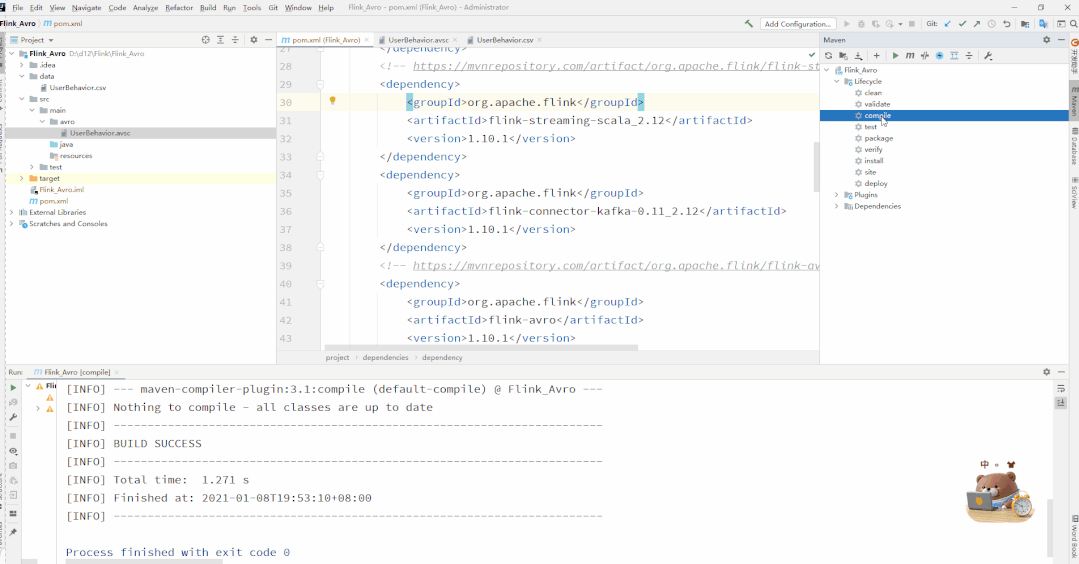Click Git Commit checkmark icon

coord(962,23)
